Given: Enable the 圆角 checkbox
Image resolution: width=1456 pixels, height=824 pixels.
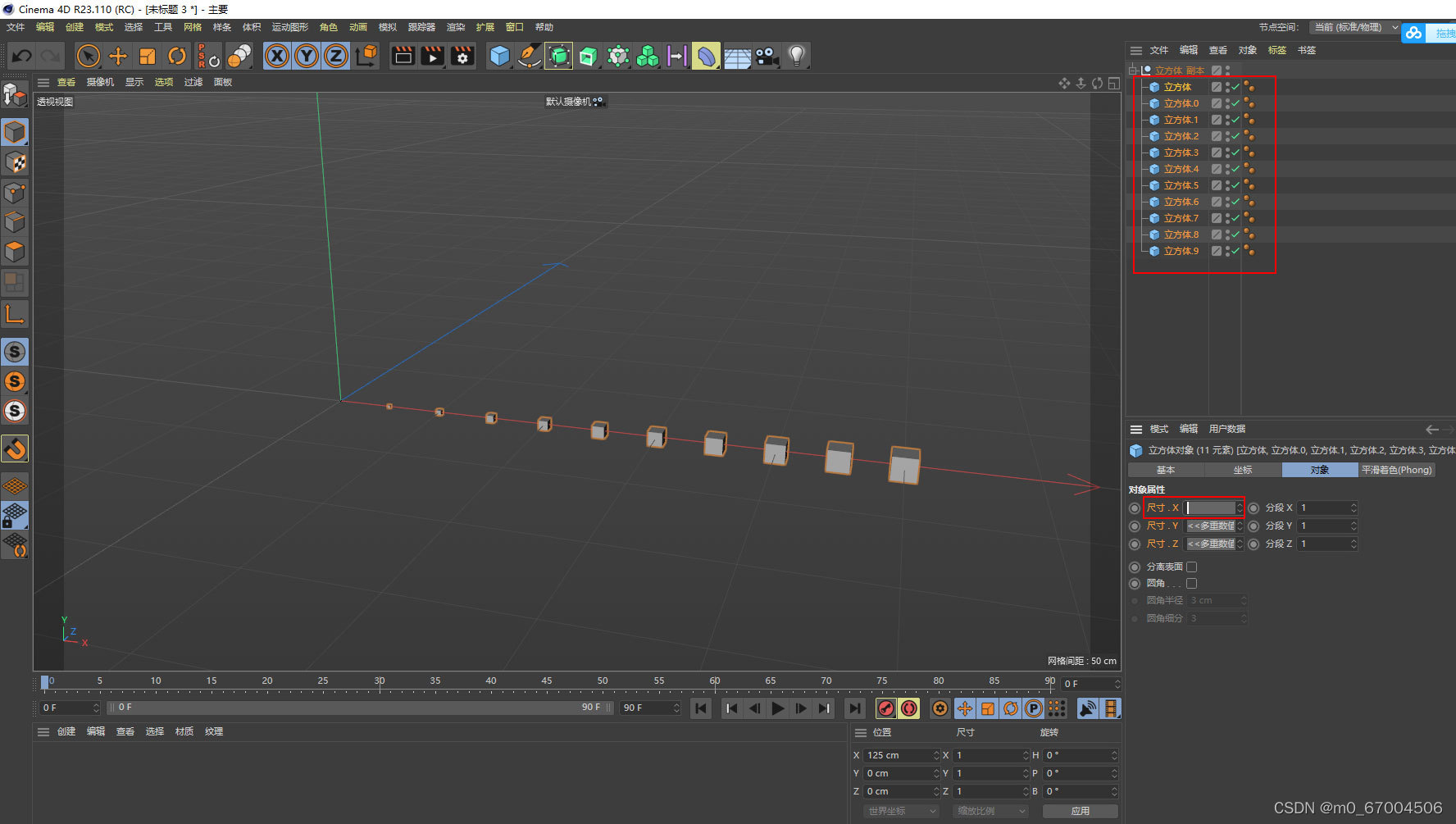Looking at the screenshot, I should click(x=1192, y=583).
